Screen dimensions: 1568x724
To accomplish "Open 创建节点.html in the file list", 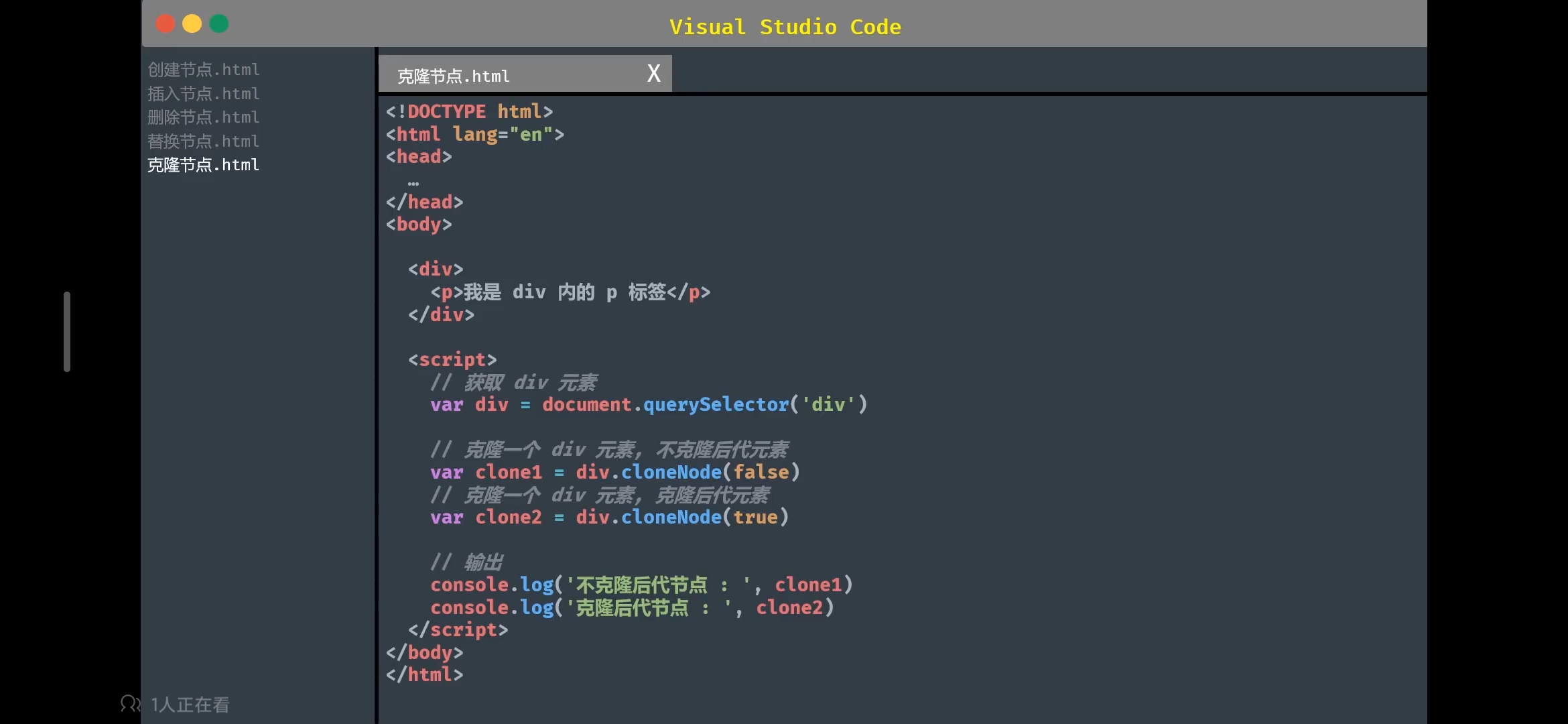I will [x=203, y=70].
